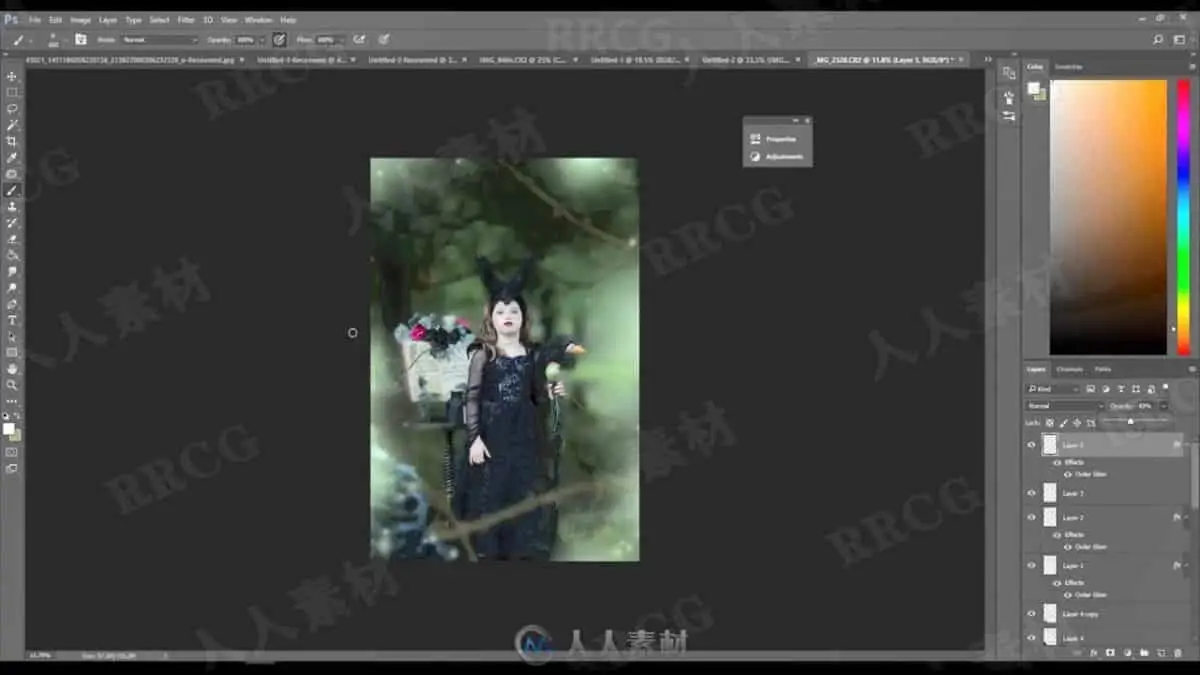Click the layer opacity slider track

(x=1135, y=420)
